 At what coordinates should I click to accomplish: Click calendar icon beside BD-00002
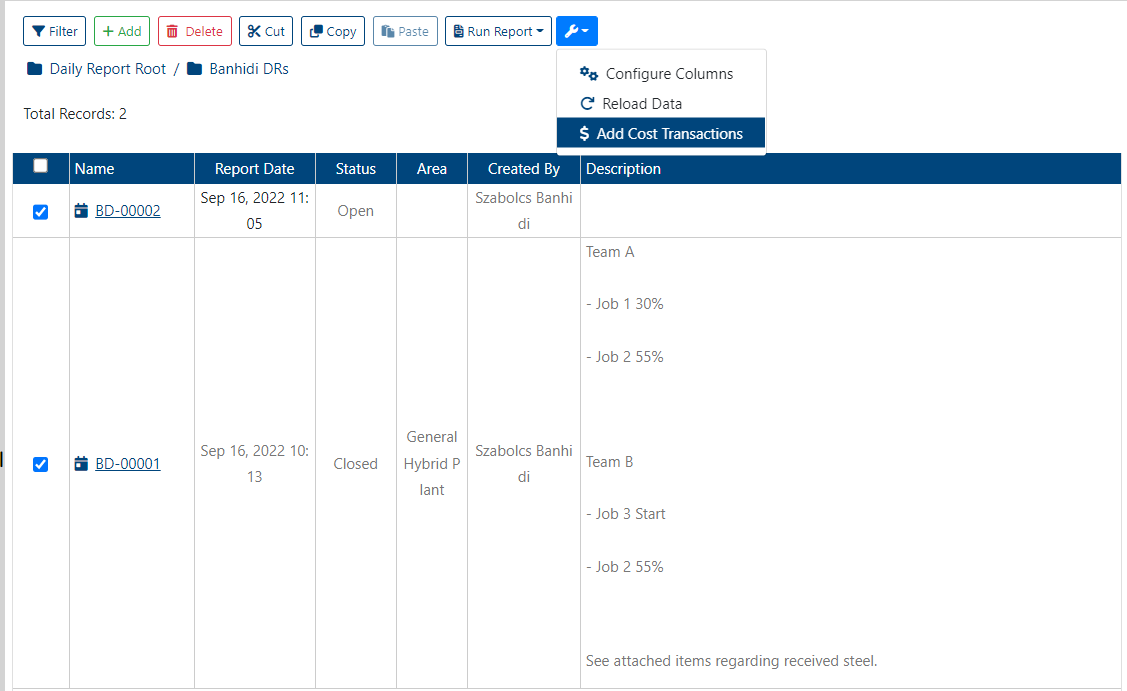[81, 210]
